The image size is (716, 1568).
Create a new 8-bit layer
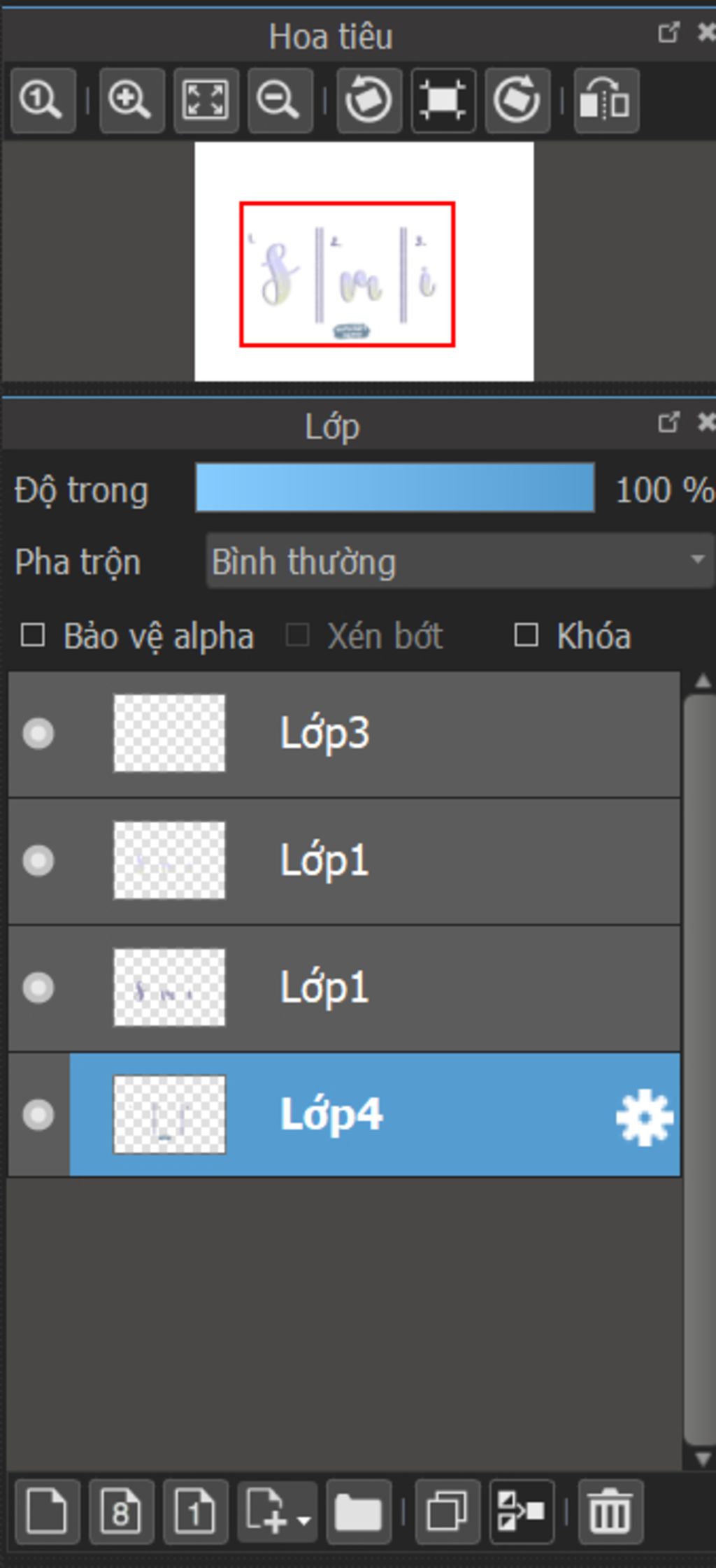[121, 1512]
